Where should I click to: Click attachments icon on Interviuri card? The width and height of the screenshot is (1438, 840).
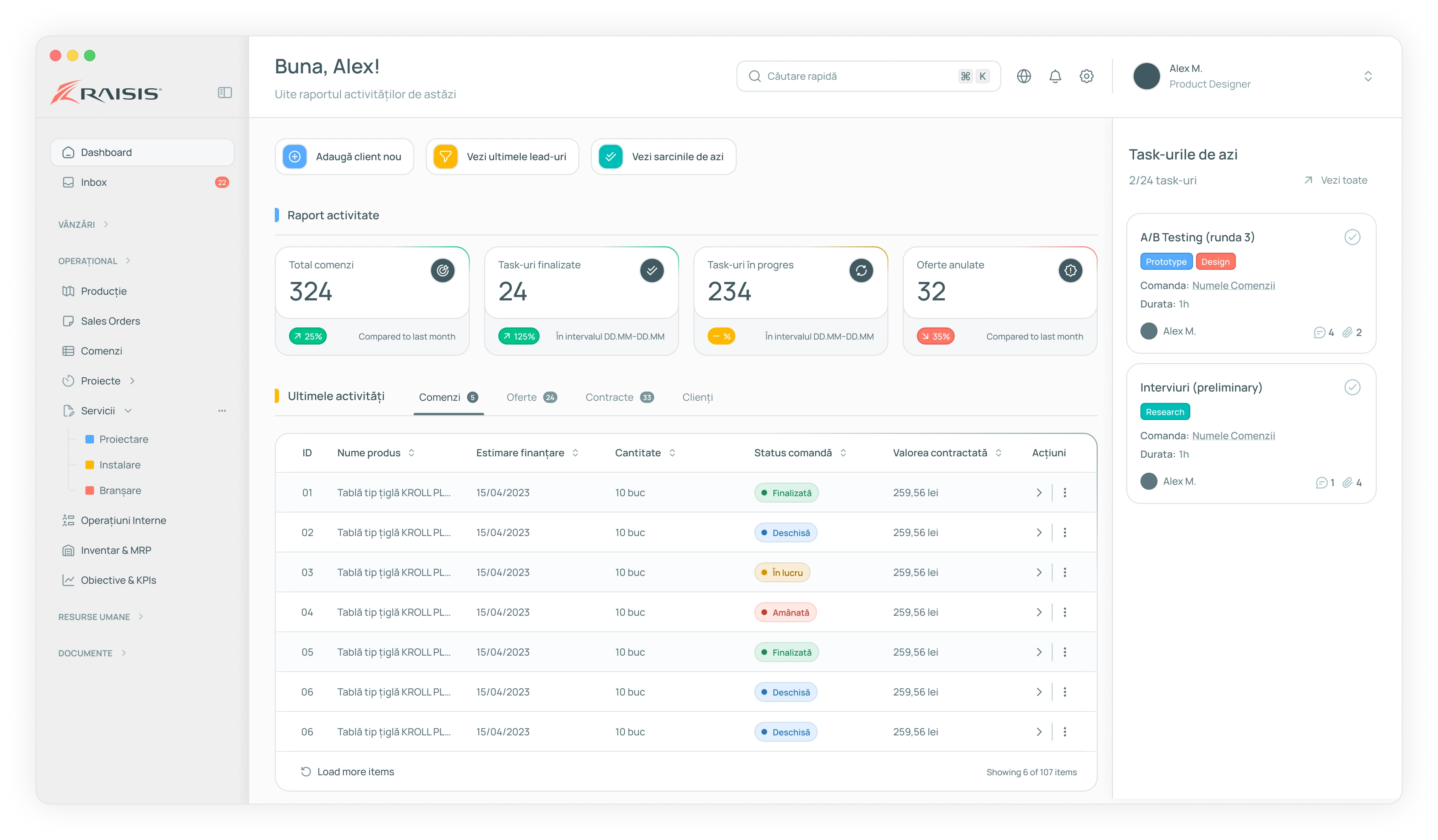(x=1347, y=483)
